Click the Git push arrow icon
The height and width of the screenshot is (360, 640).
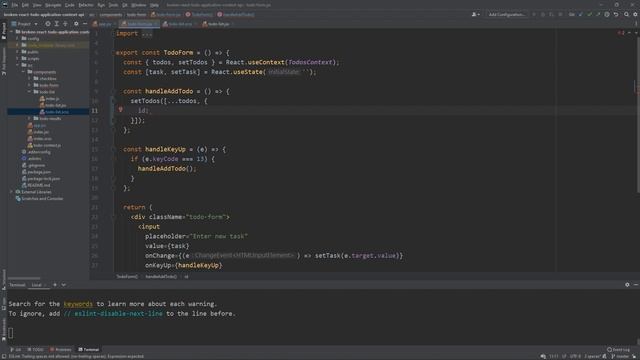pos(598,14)
